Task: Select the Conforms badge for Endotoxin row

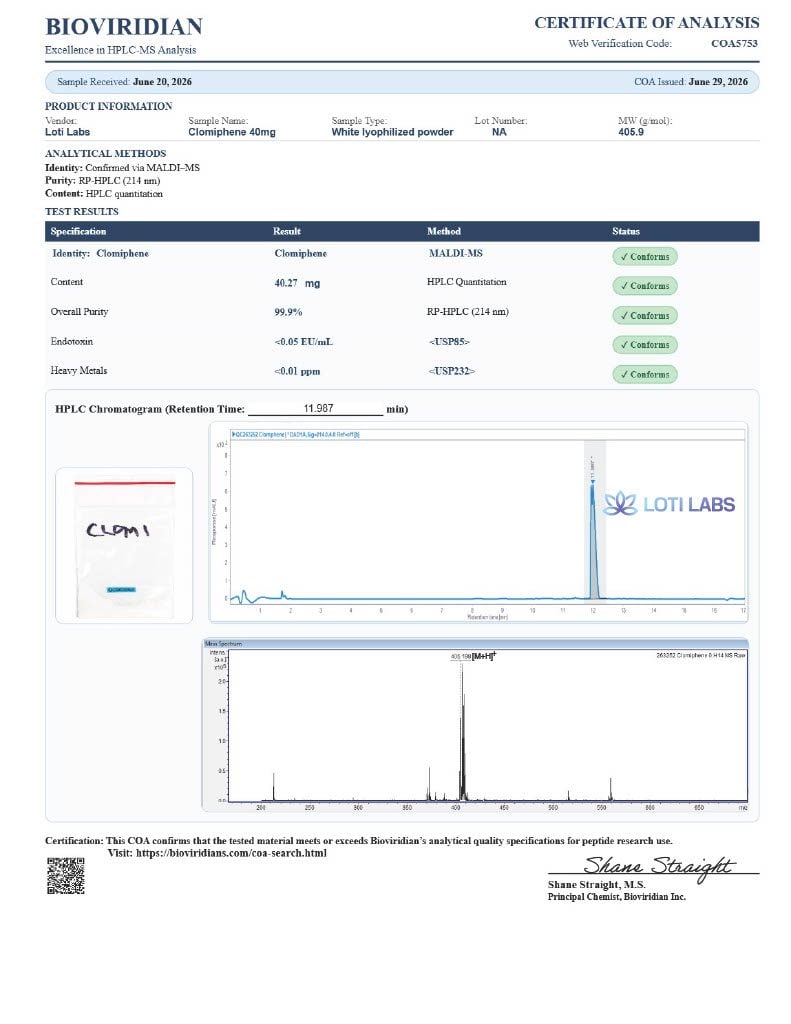Action: (x=645, y=345)
